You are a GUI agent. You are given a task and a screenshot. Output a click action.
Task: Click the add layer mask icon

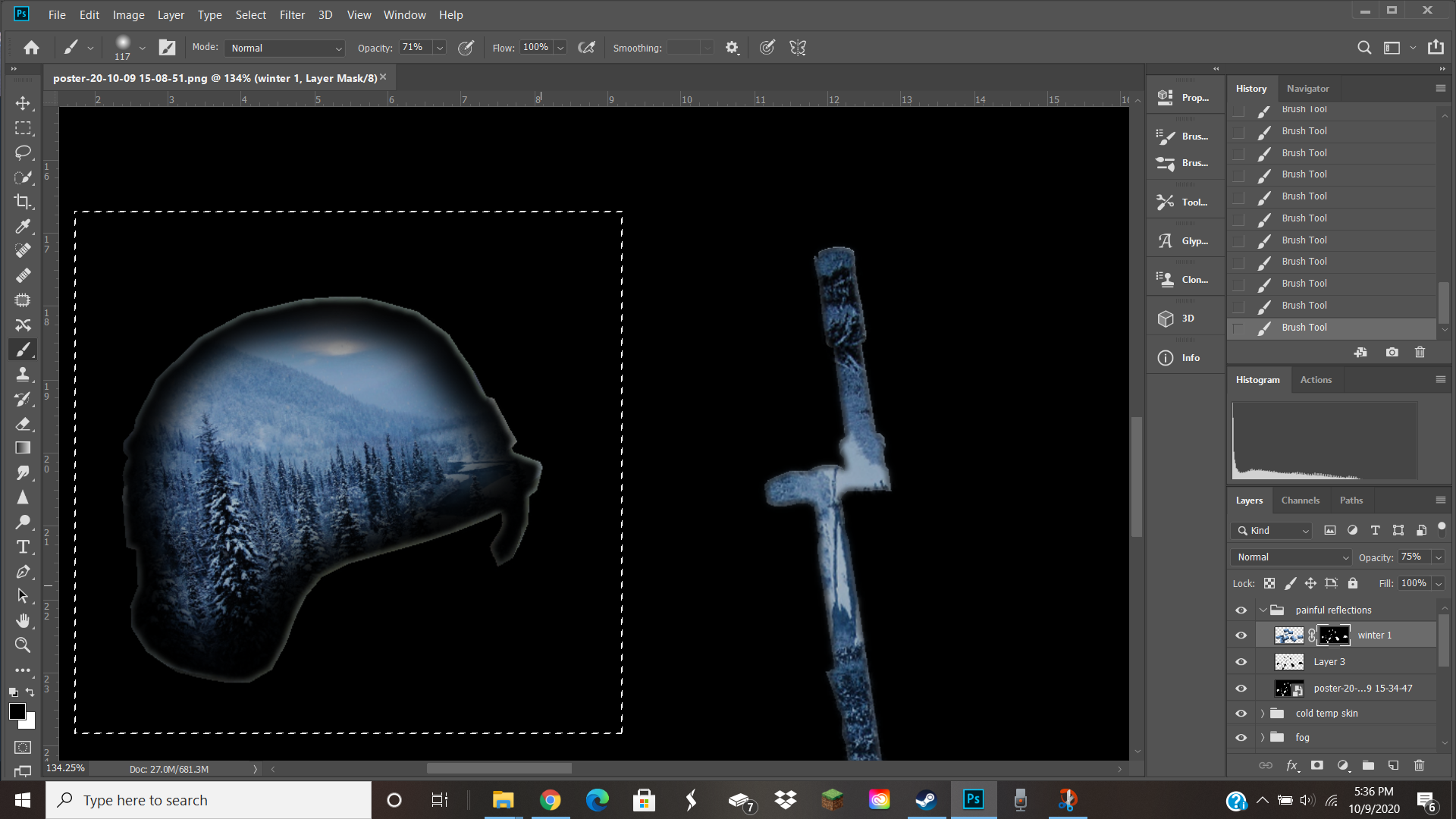coord(1316,765)
